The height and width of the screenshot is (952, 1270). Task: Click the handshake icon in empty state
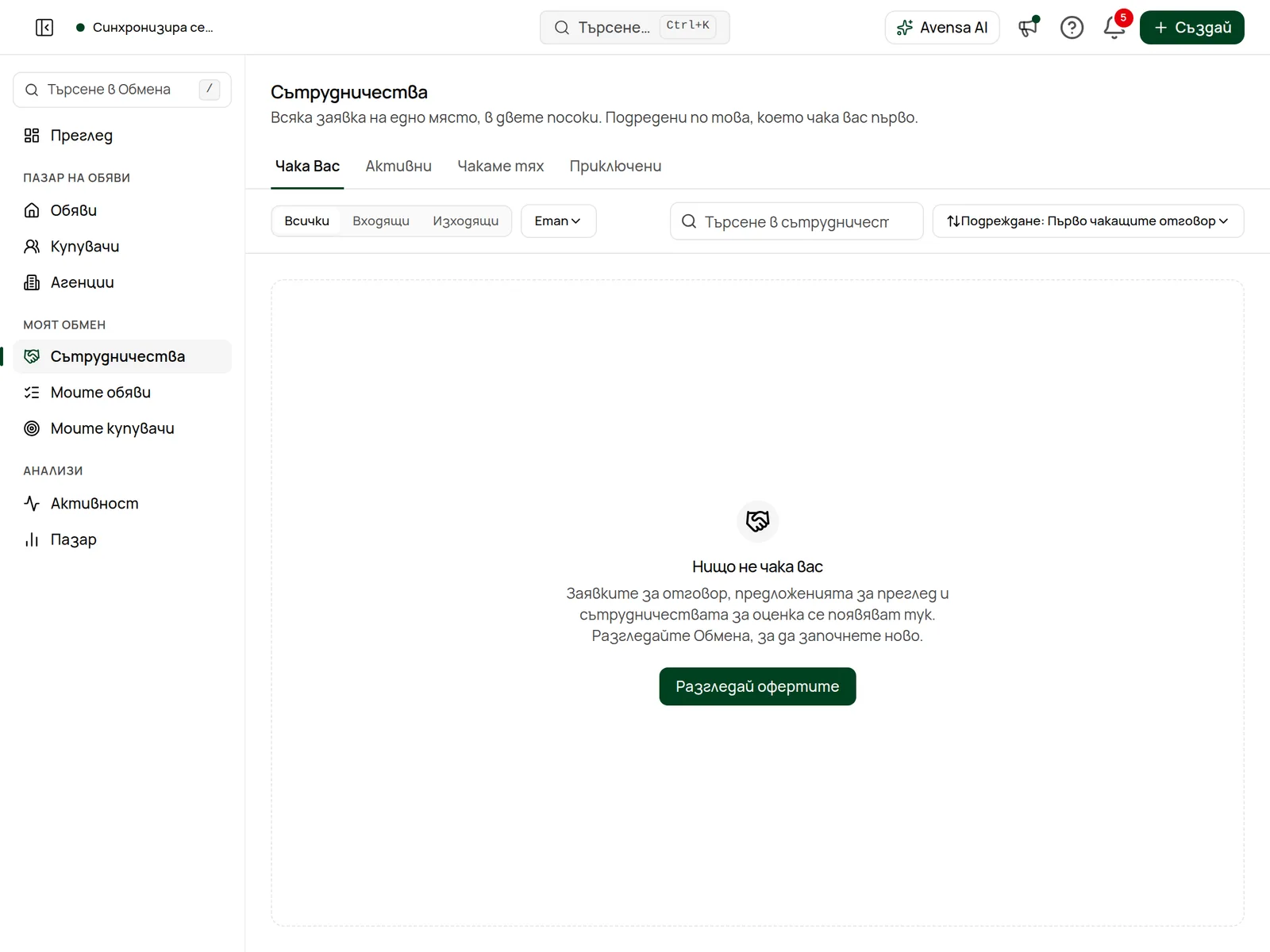pyautogui.click(x=758, y=521)
